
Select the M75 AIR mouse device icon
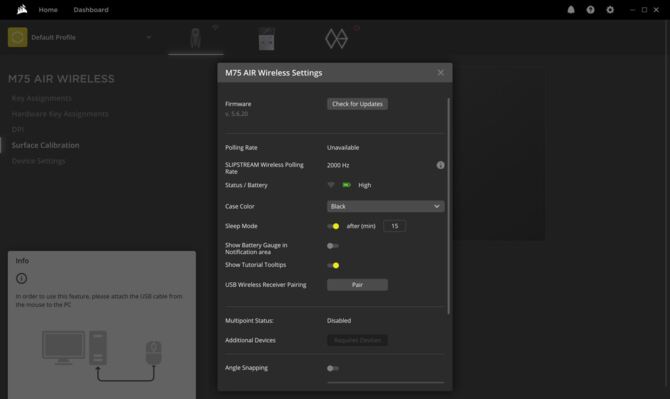point(195,38)
